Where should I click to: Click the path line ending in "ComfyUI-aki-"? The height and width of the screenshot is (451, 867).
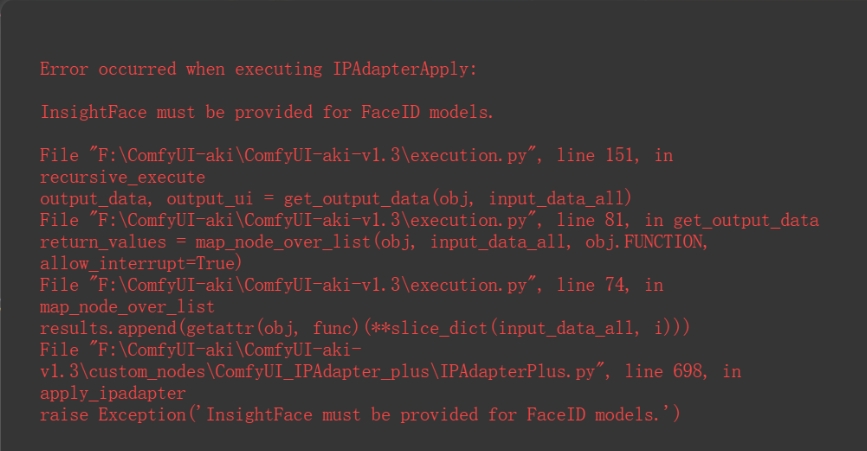click(x=200, y=350)
